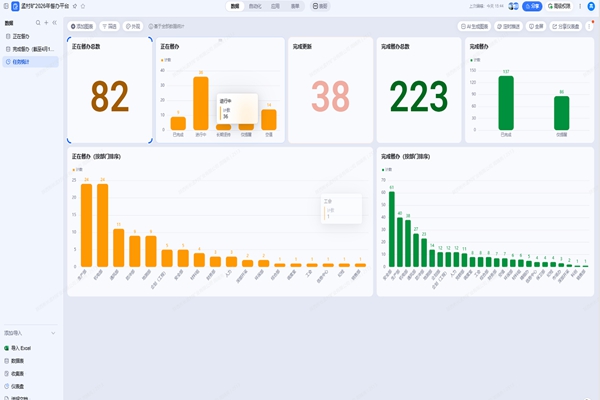Click the 数据表 icon in the import list
600x400 pixels.
pyautogui.click(x=6, y=360)
